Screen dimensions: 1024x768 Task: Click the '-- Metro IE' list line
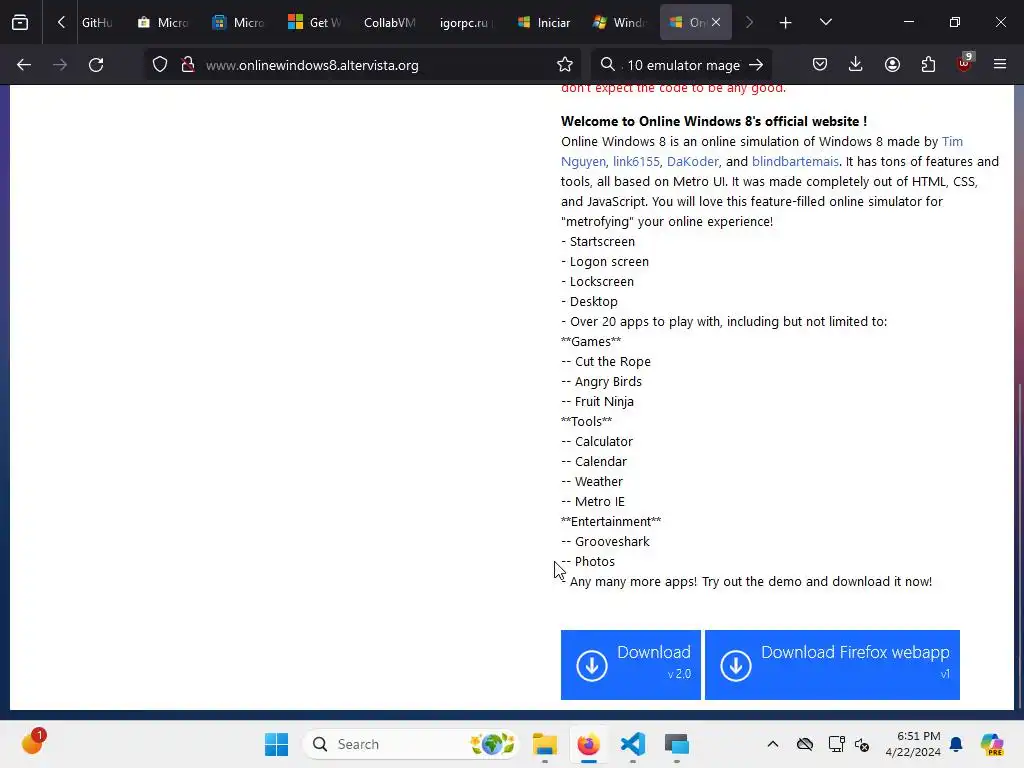(592, 502)
